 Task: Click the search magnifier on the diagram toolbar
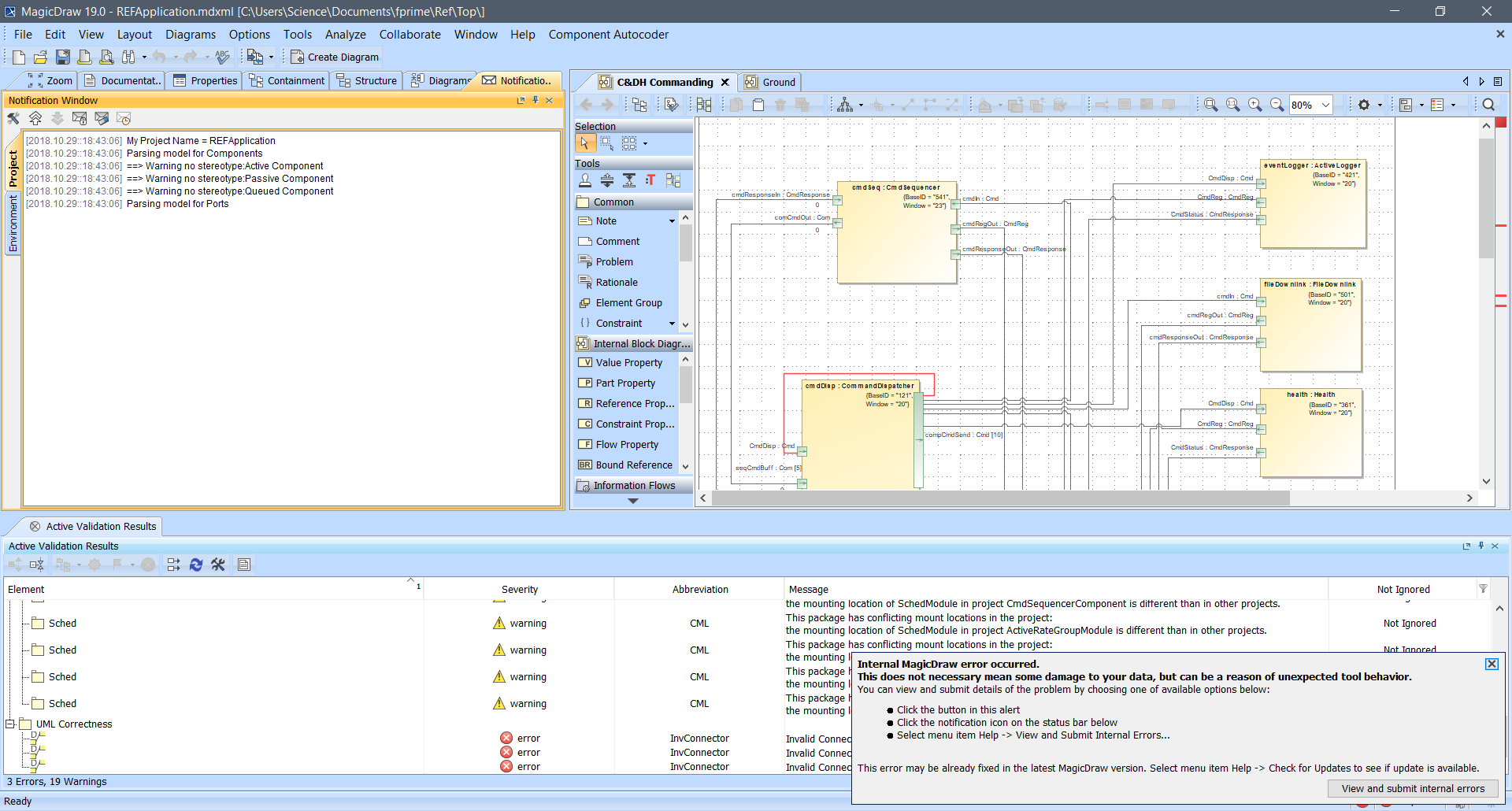click(x=1489, y=104)
